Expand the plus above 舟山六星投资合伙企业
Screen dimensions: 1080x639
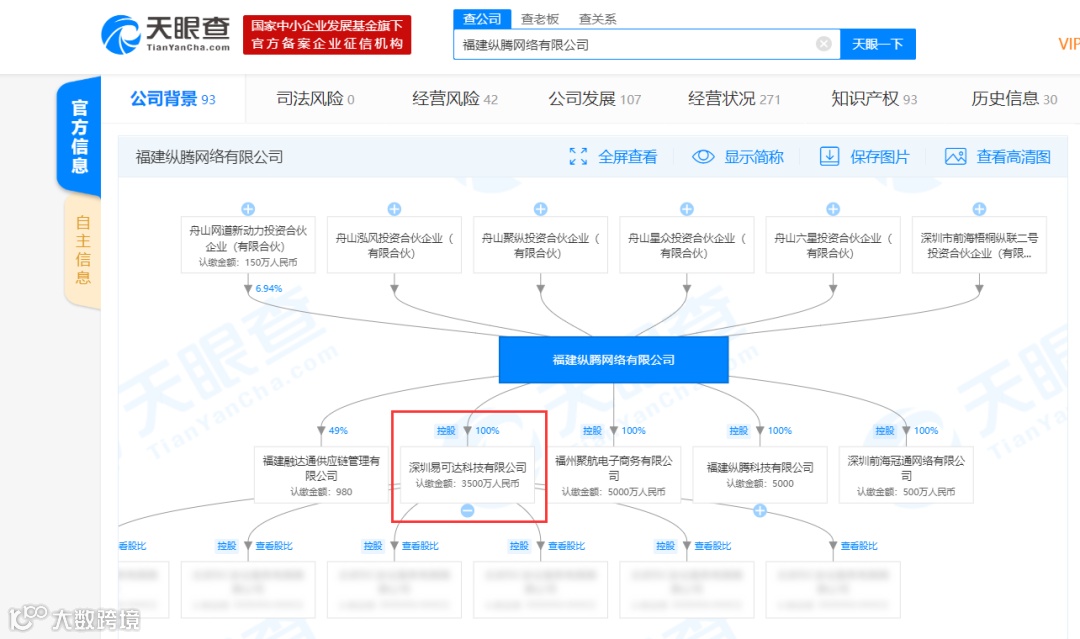click(x=833, y=209)
